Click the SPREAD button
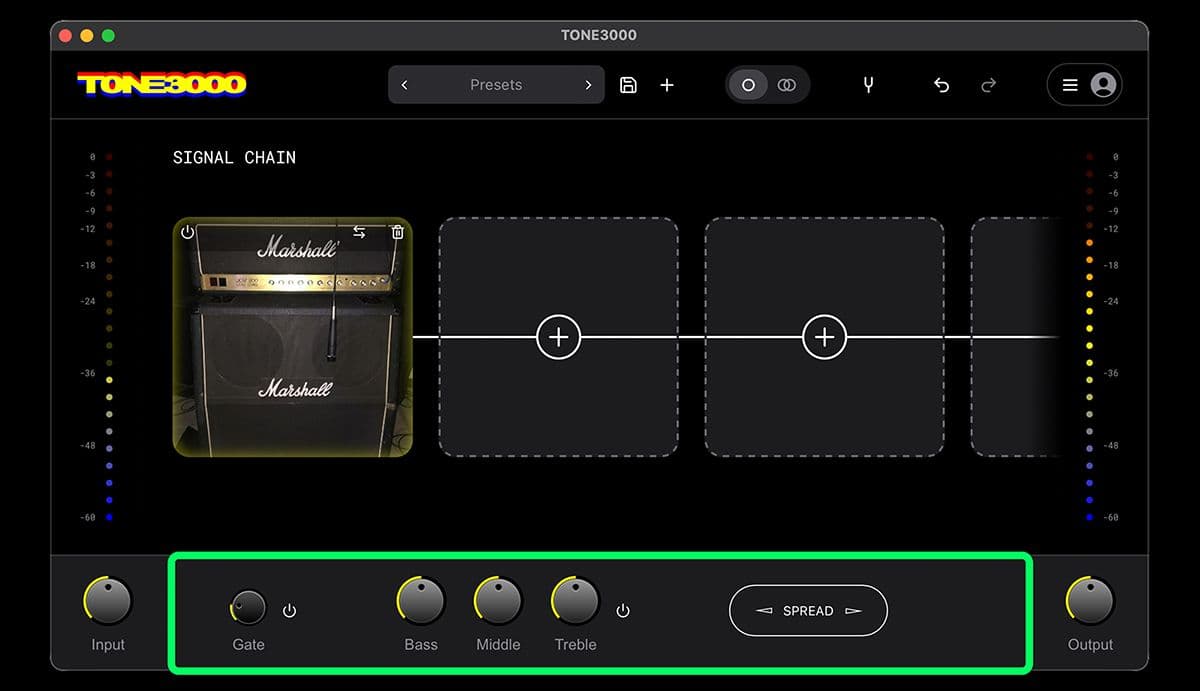The image size is (1200, 691). pyautogui.click(x=808, y=611)
